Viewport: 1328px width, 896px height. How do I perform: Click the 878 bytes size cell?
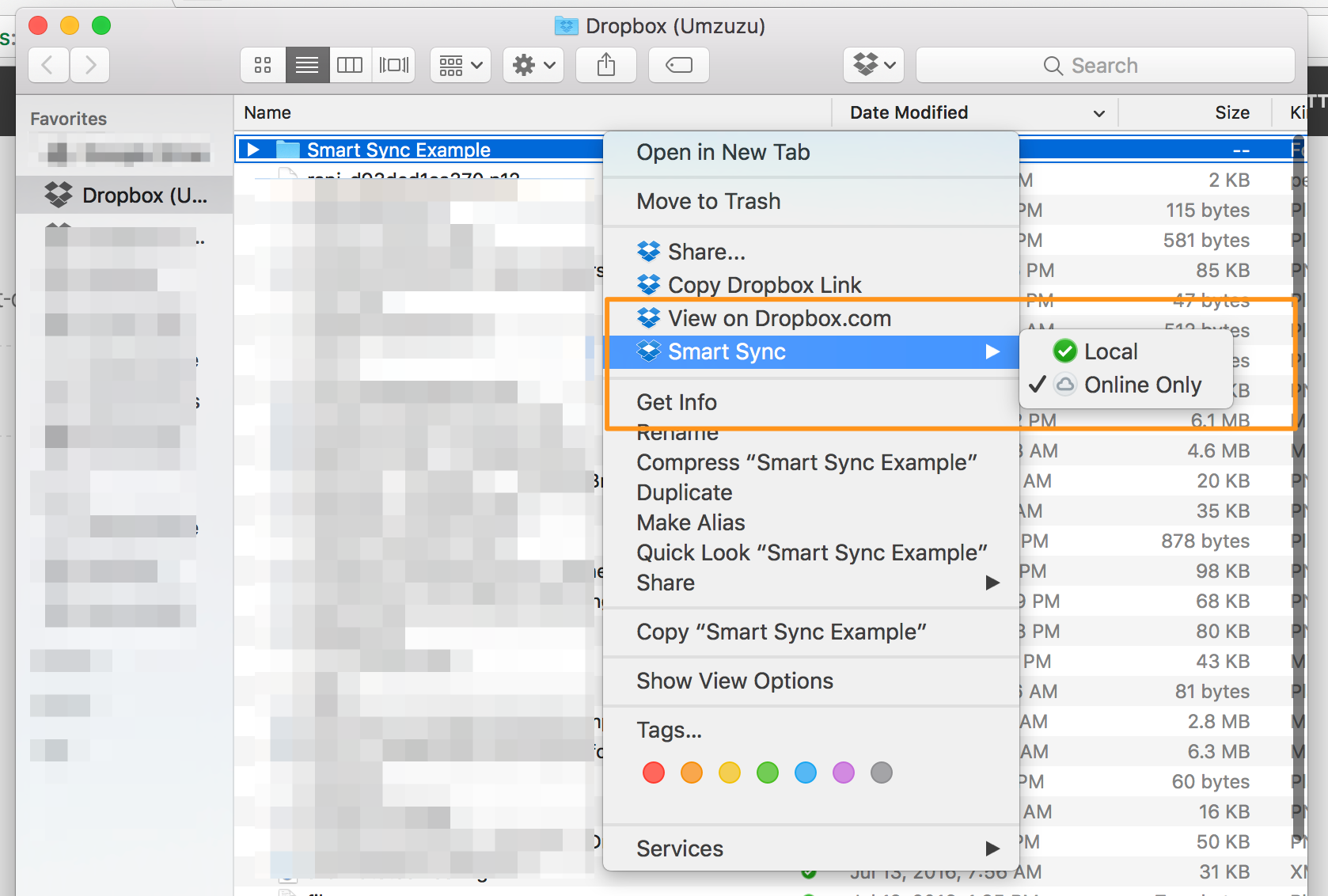[x=1205, y=541]
